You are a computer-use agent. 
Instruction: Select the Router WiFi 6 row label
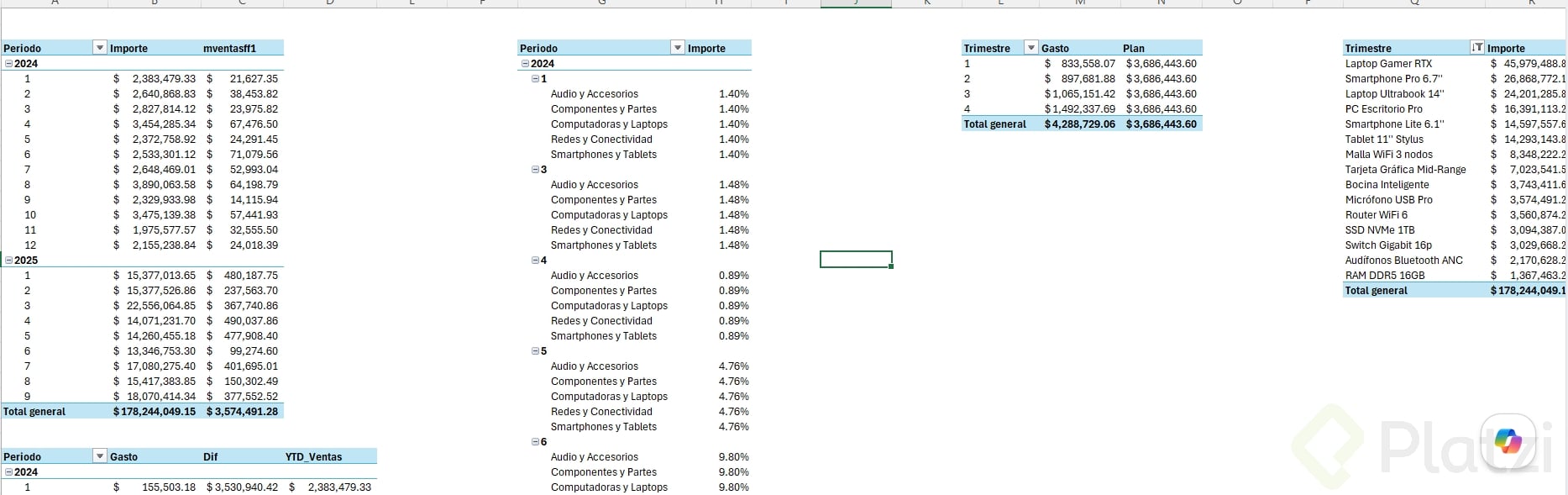point(1376,214)
